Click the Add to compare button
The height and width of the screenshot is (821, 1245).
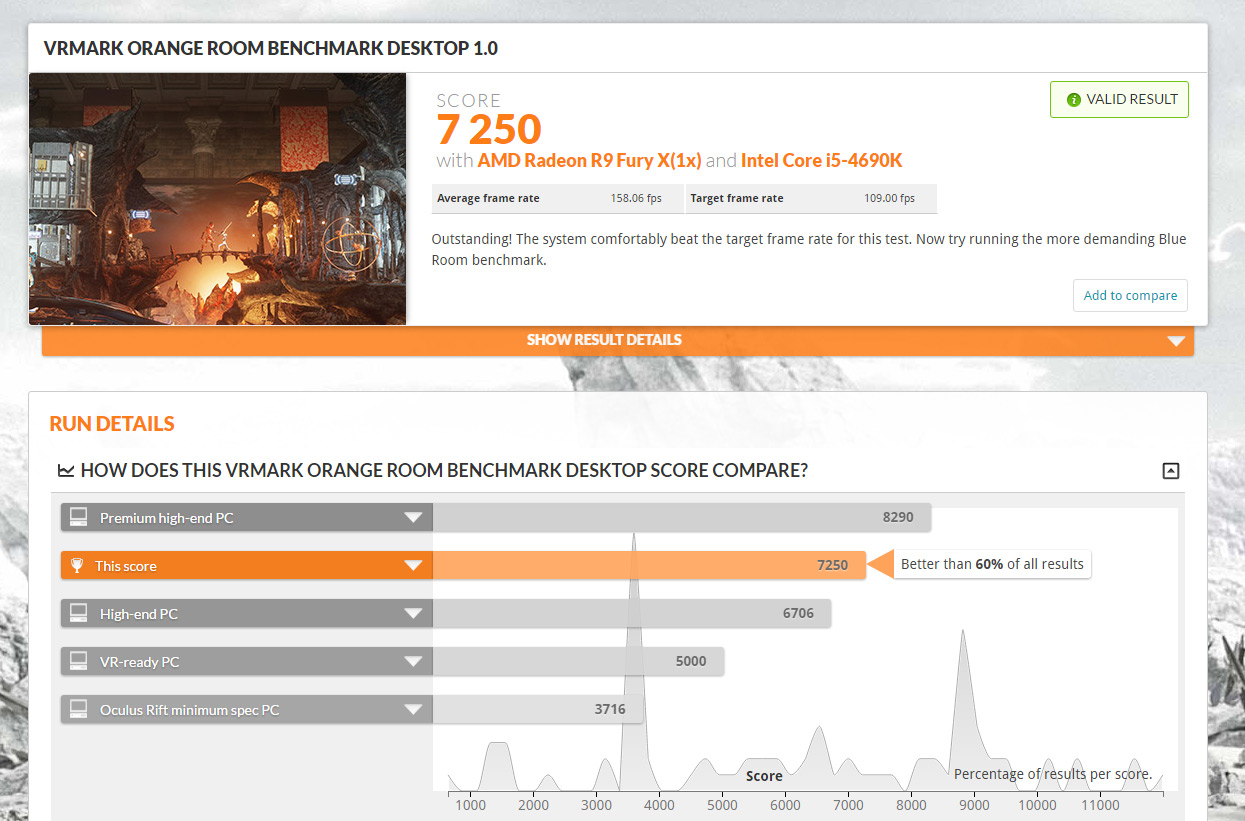[1130, 295]
